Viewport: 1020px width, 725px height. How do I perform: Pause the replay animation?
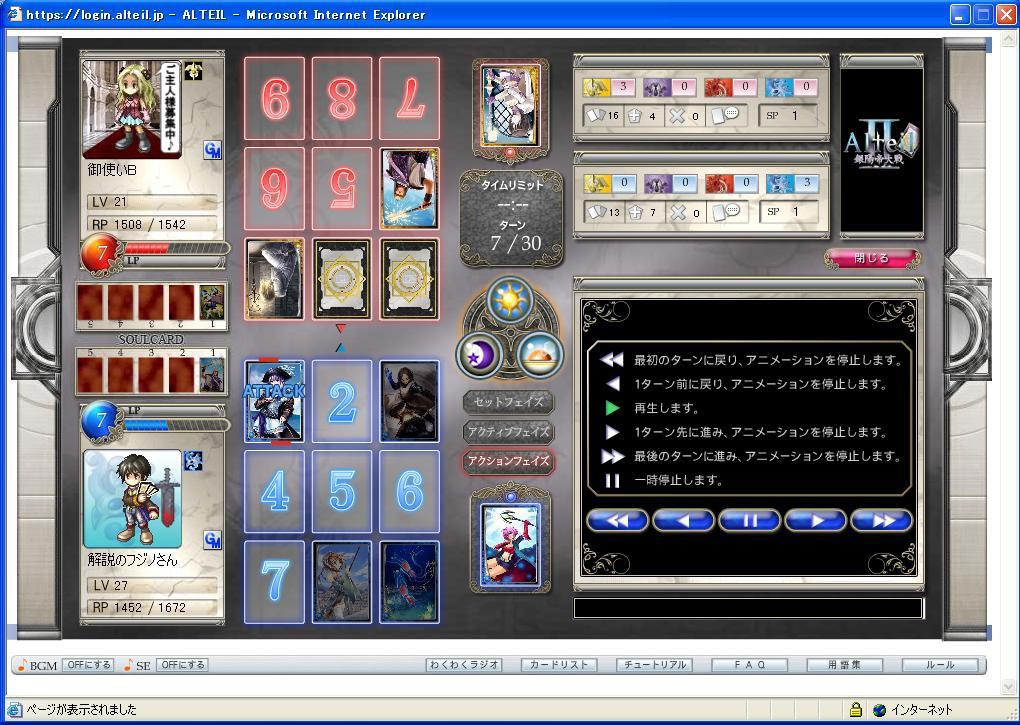(x=749, y=520)
